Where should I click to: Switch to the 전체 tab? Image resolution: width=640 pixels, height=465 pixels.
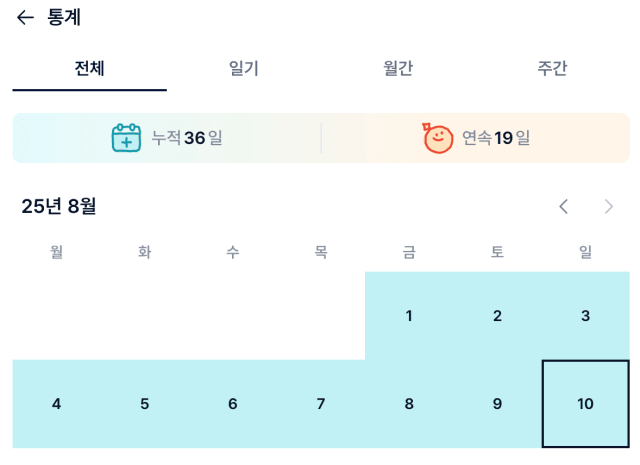[89, 68]
